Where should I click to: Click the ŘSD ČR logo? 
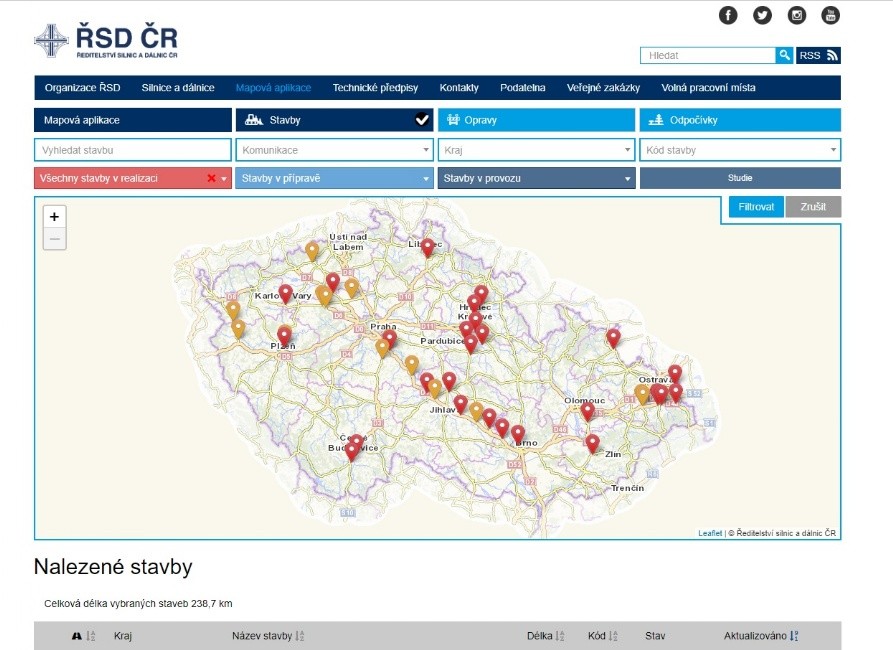tap(106, 41)
